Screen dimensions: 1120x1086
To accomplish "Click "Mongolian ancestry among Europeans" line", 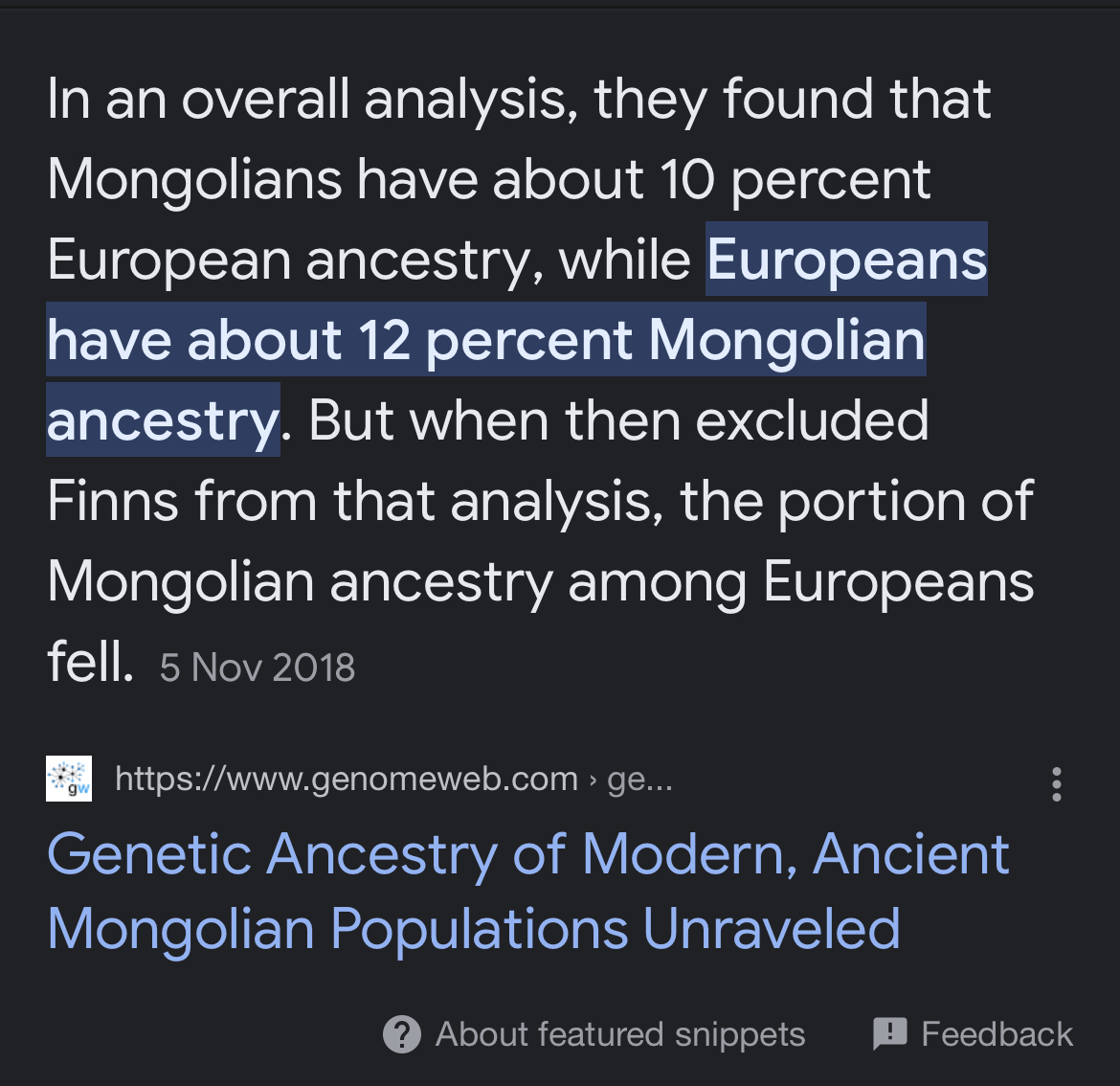I will pos(541,581).
